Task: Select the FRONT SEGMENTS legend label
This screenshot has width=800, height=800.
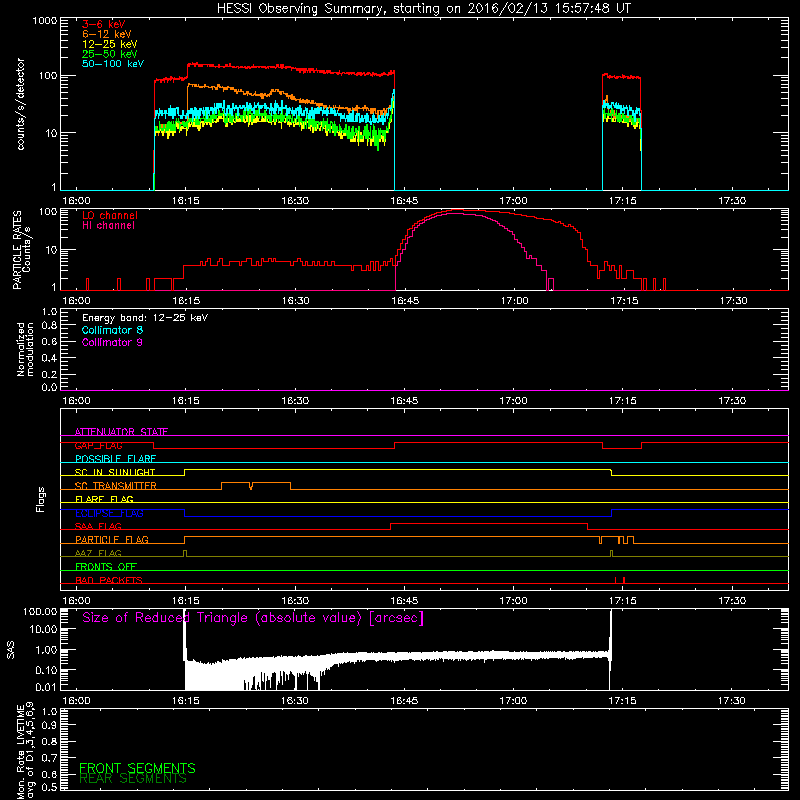Action: coord(137,768)
